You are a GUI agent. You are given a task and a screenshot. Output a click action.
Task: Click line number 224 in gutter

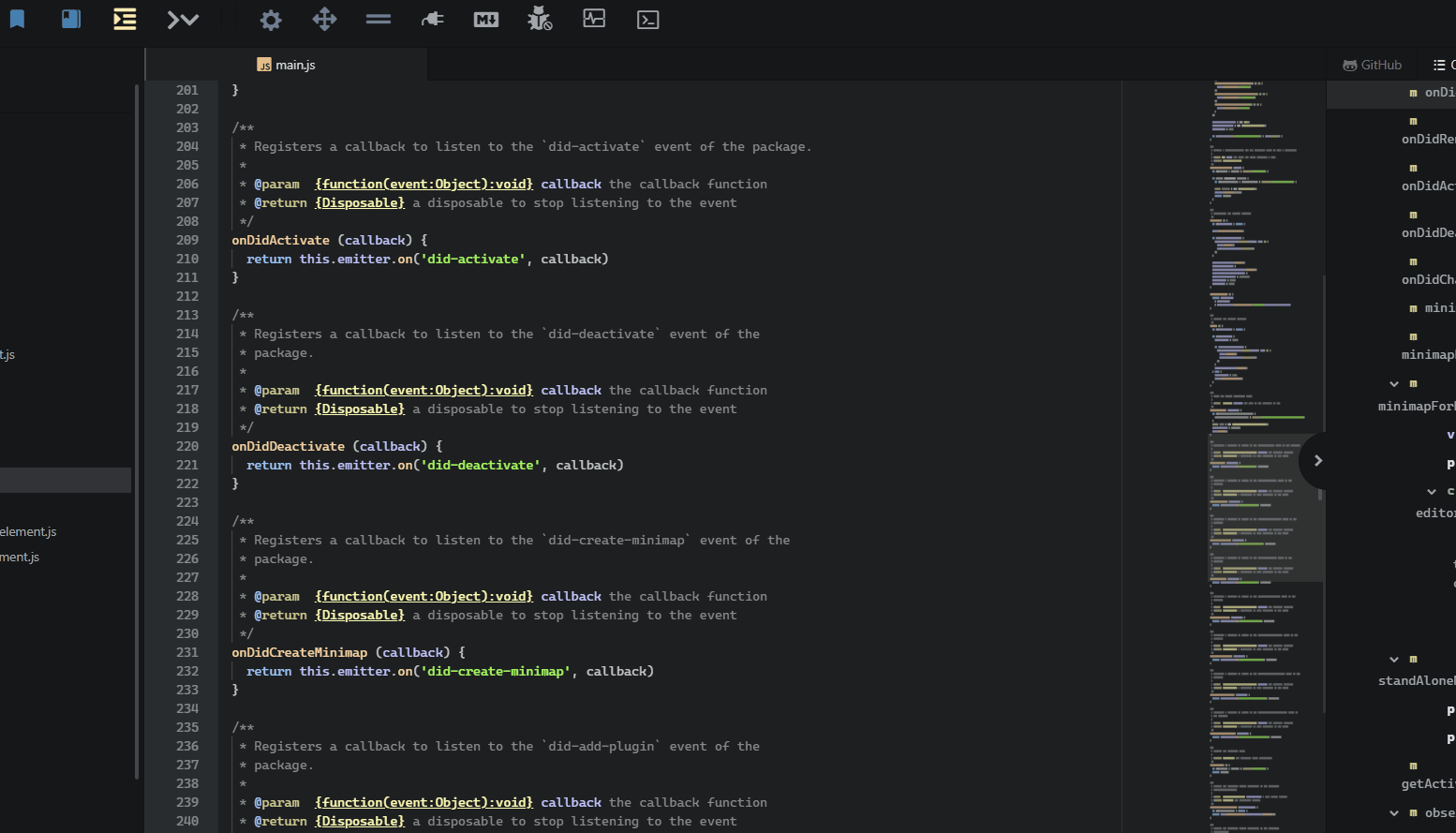coord(187,521)
